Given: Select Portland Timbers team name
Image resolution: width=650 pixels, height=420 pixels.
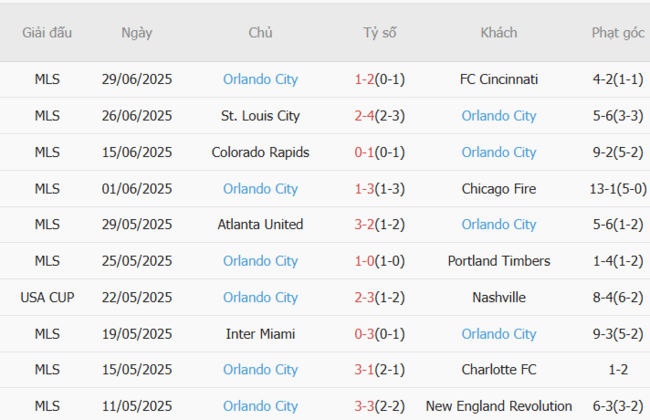Looking at the screenshot, I should click(498, 261).
